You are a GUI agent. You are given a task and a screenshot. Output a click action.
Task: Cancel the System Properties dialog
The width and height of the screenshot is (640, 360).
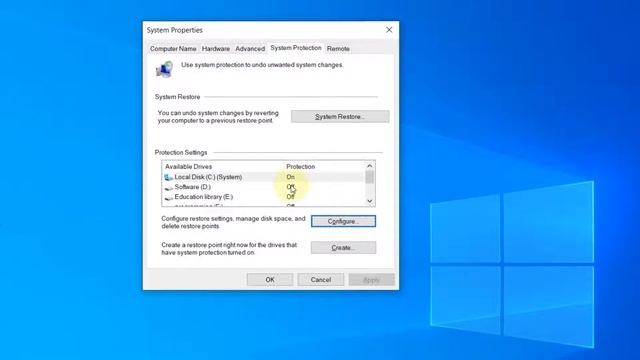[x=320, y=280]
